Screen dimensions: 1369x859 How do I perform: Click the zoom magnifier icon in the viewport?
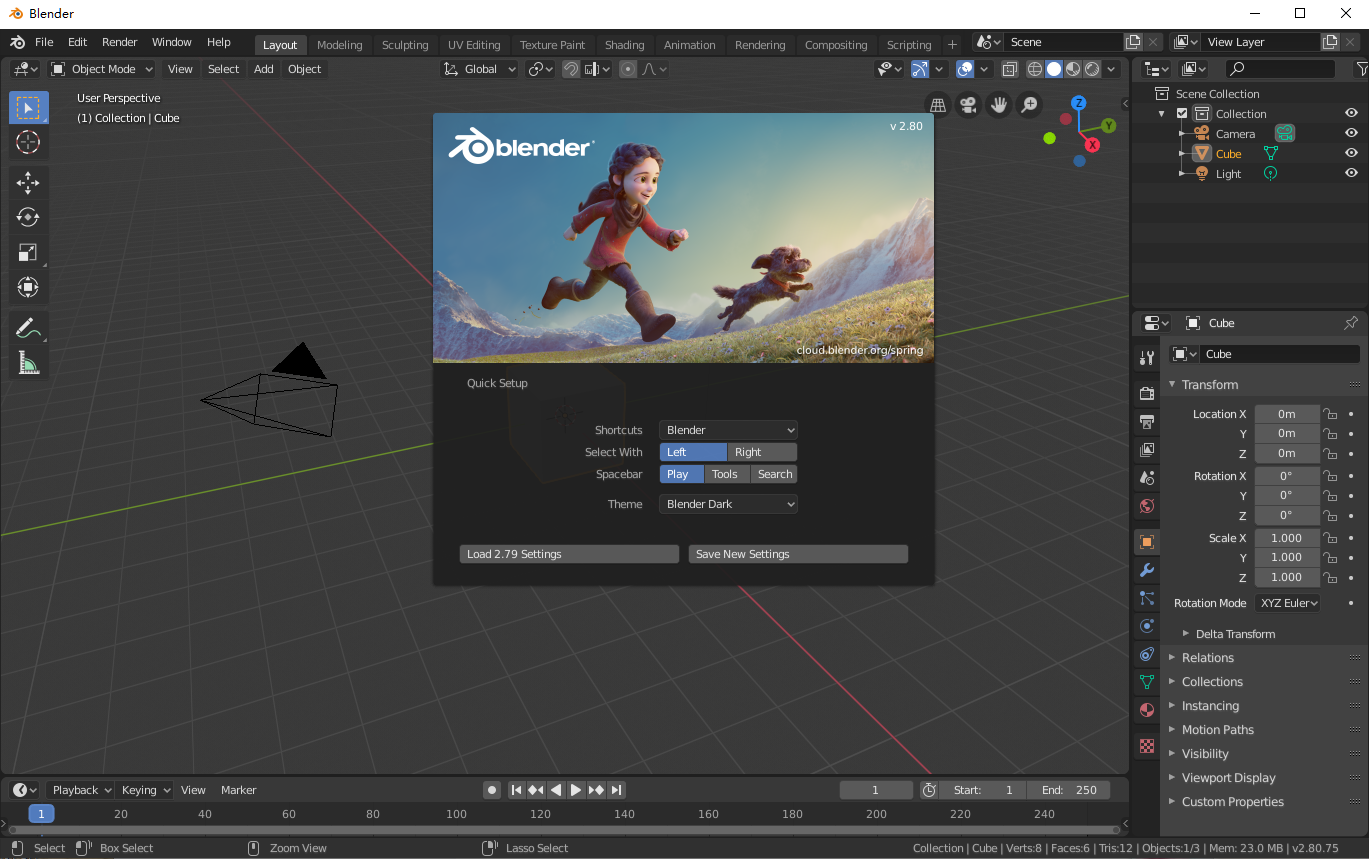1029,104
